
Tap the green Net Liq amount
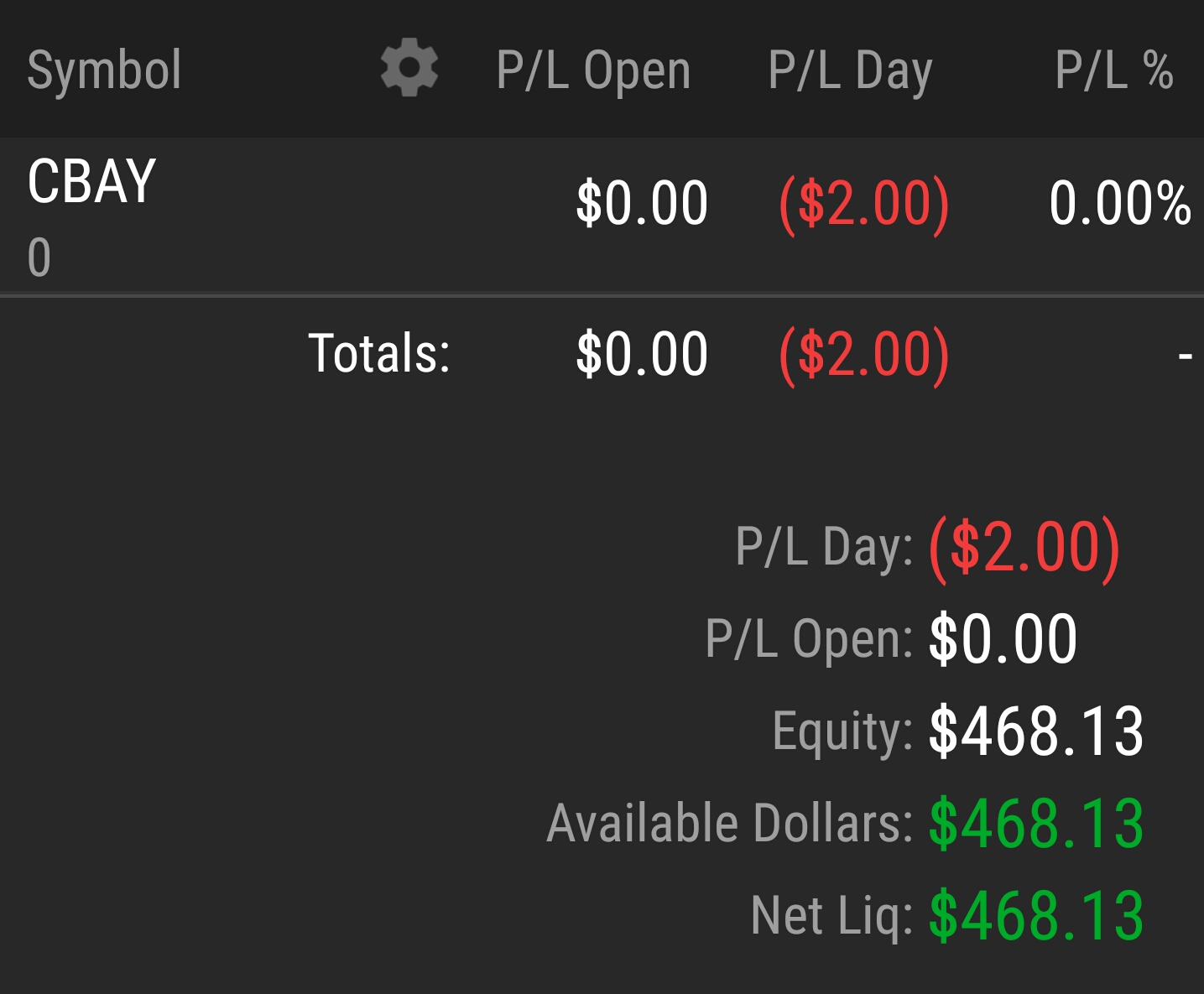pyautogui.click(x=1036, y=915)
